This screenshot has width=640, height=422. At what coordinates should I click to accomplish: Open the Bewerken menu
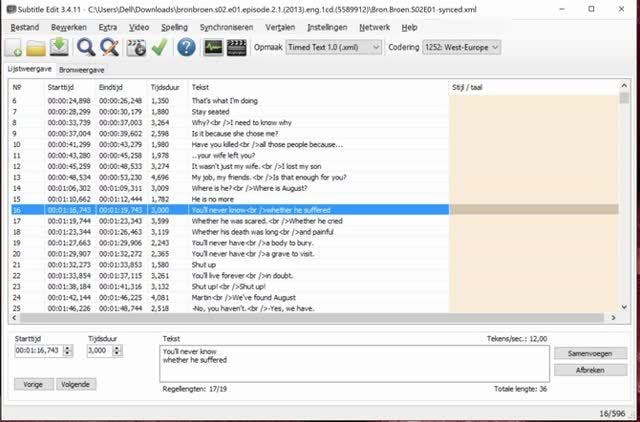click(x=69, y=27)
